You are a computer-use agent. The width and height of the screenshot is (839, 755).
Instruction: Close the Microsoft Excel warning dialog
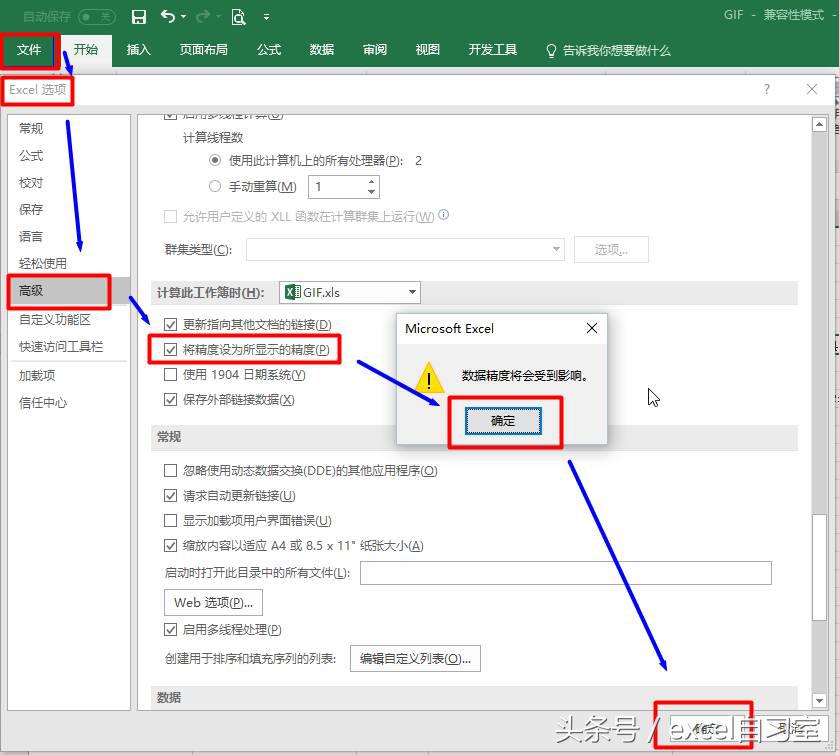592,328
